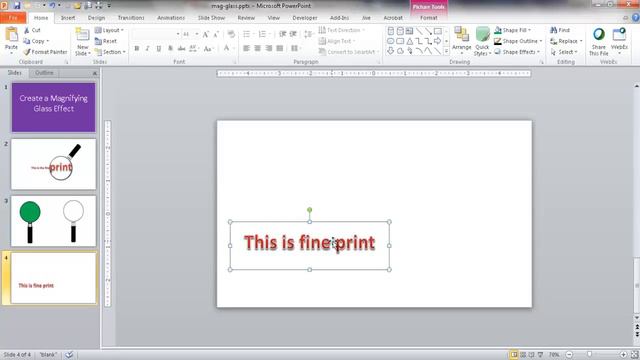640x360 pixels.
Task: Align text left
Action: pyautogui.click(x=246, y=49)
